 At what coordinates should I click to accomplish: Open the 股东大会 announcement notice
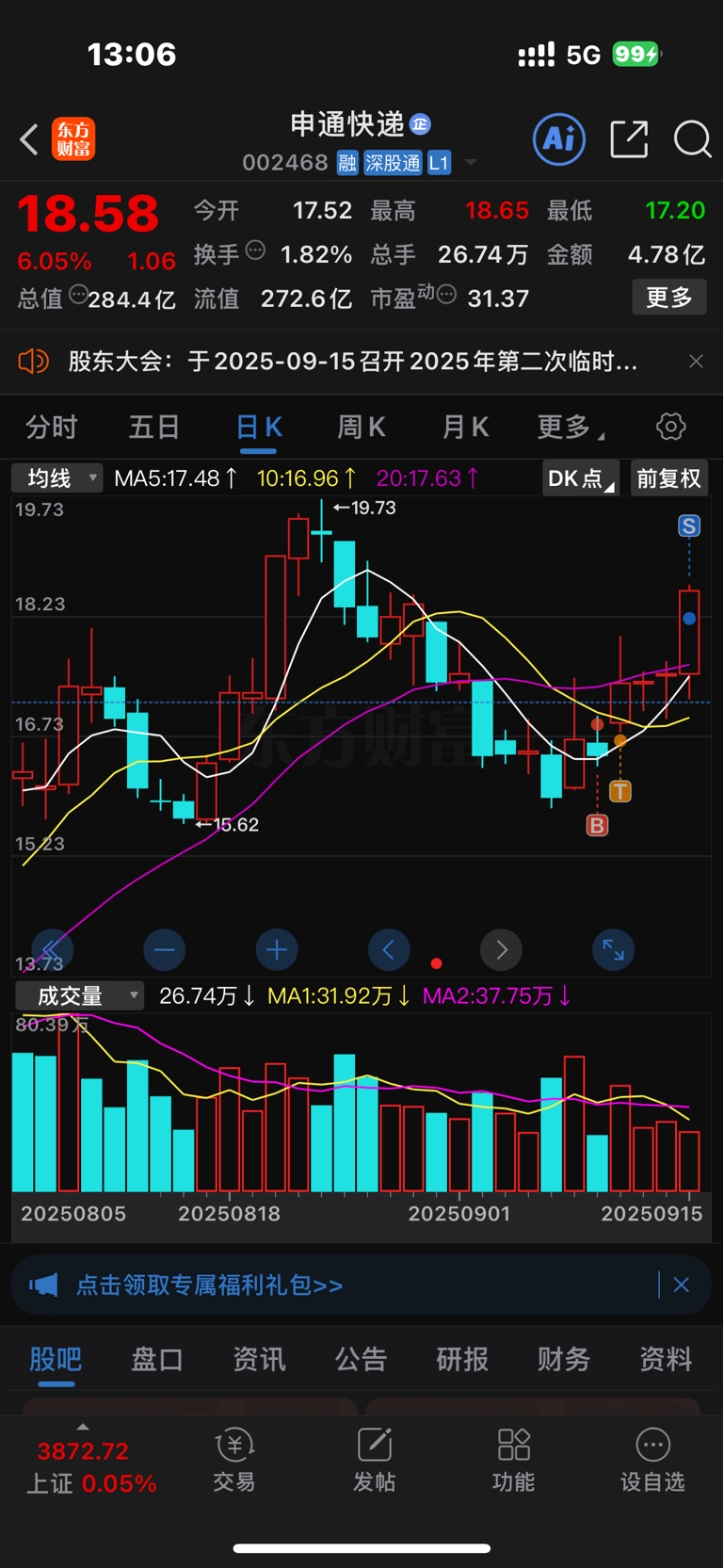pos(353,362)
